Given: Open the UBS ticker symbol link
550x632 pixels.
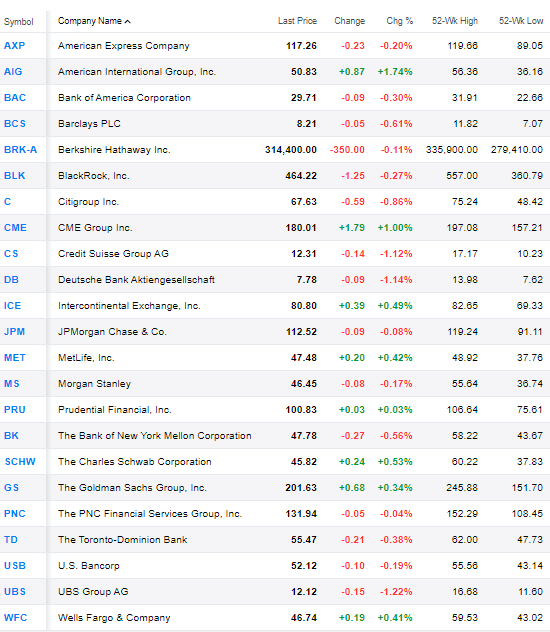Looking at the screenshot, I should [x=15, y=592].
